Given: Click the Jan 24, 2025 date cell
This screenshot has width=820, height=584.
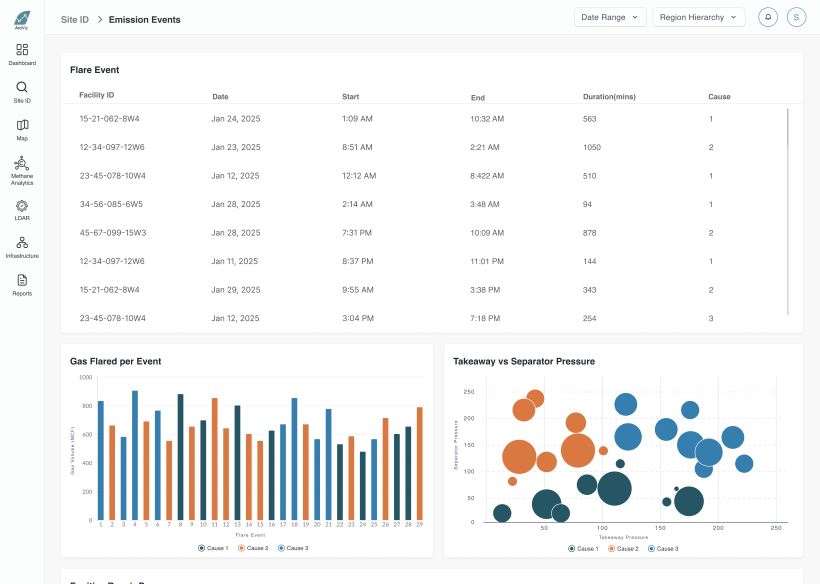Looking at the screenshot, I should 236,119.
